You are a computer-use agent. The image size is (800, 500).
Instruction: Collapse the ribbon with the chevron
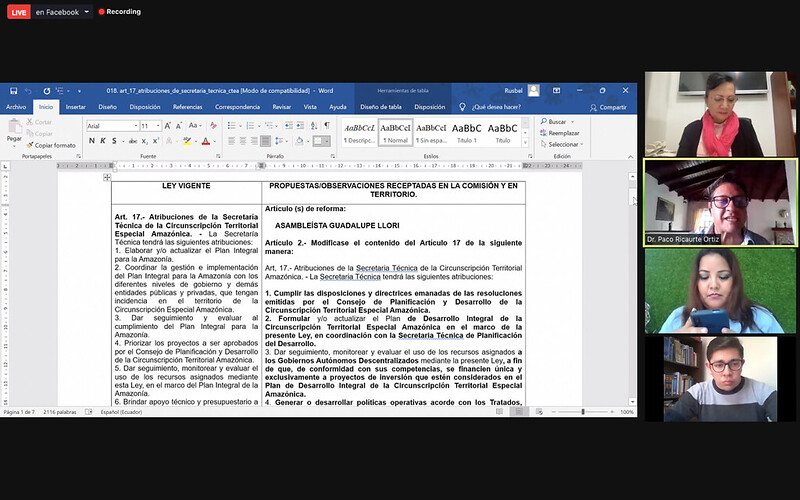tap(631, 157)
